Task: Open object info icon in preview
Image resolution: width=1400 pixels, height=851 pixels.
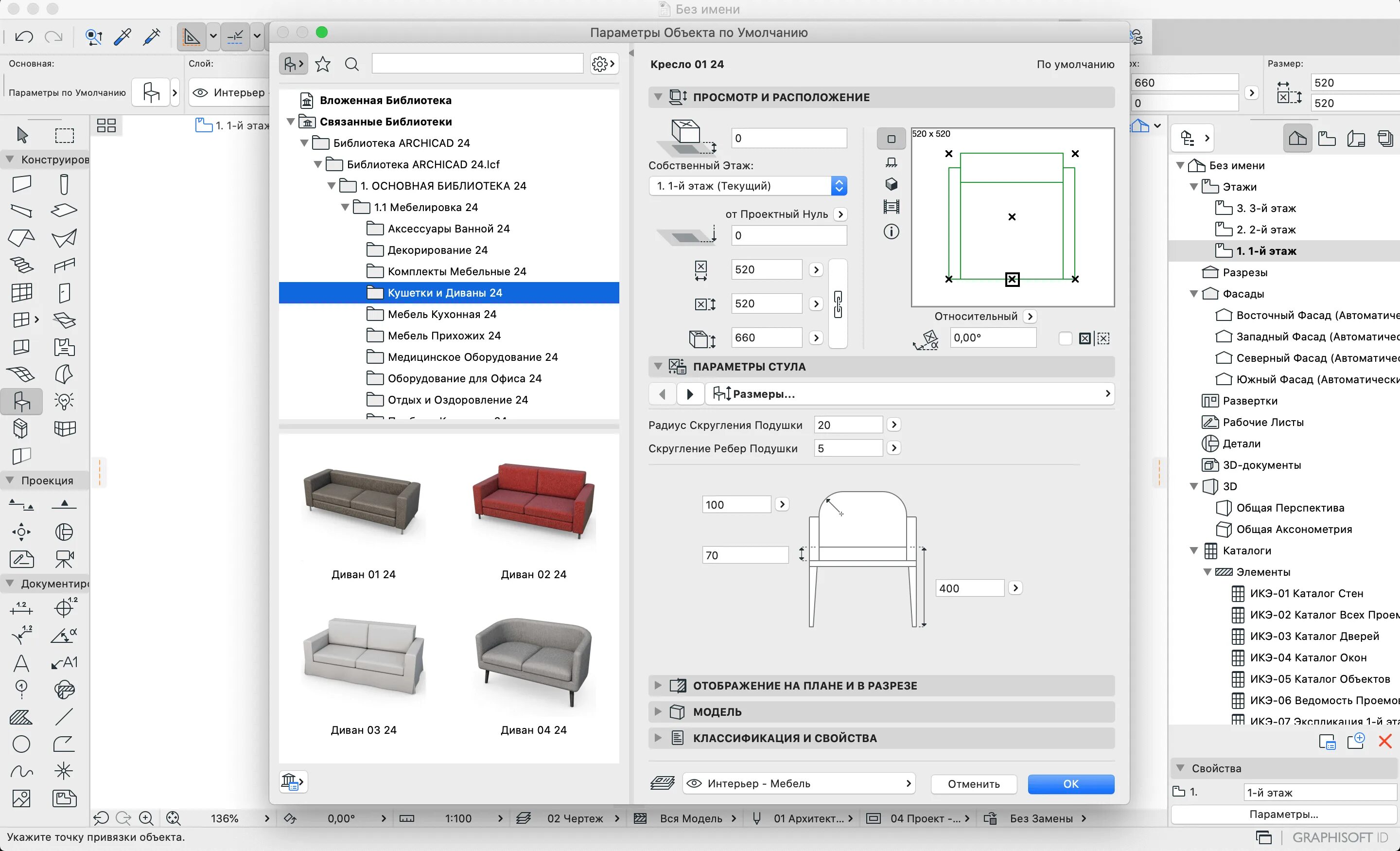Action: 891,231
